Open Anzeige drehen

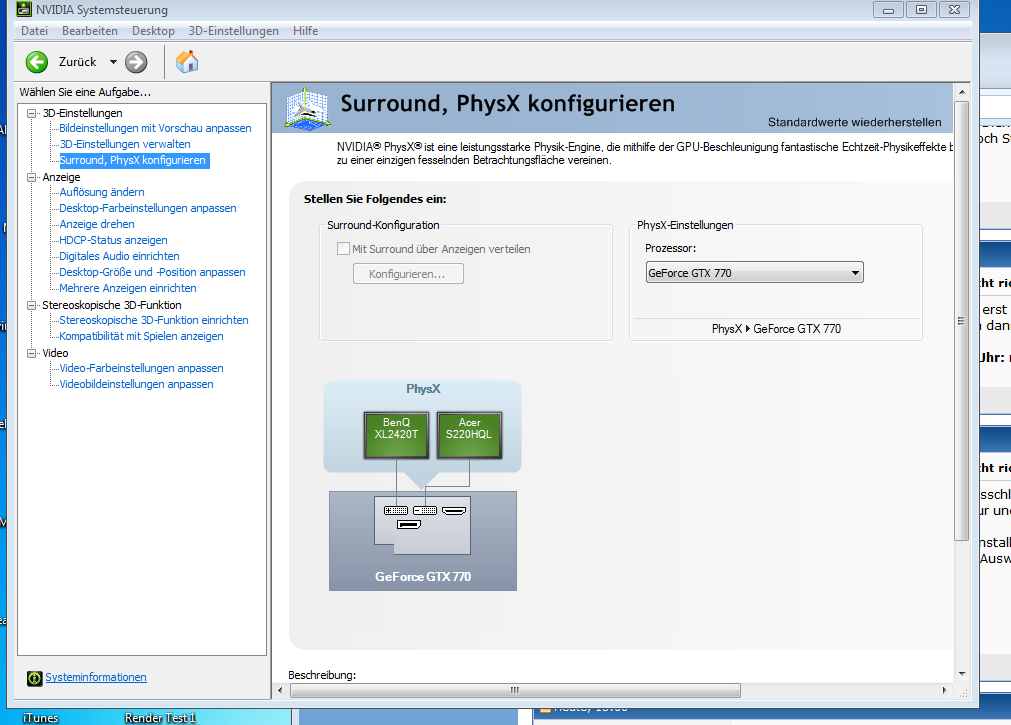97,224
